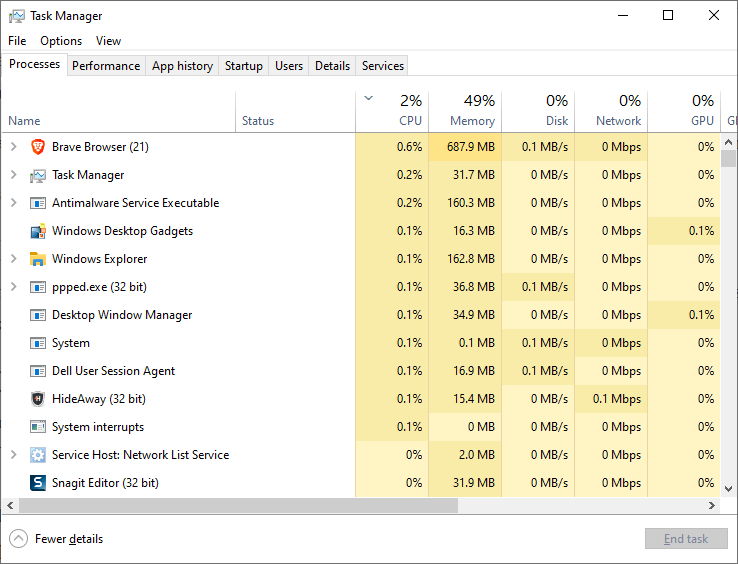The height and width of the screenshot is (564, 738).
Task: Click the horizontal scrollbar left arrow
Action: tap(10, 506)
